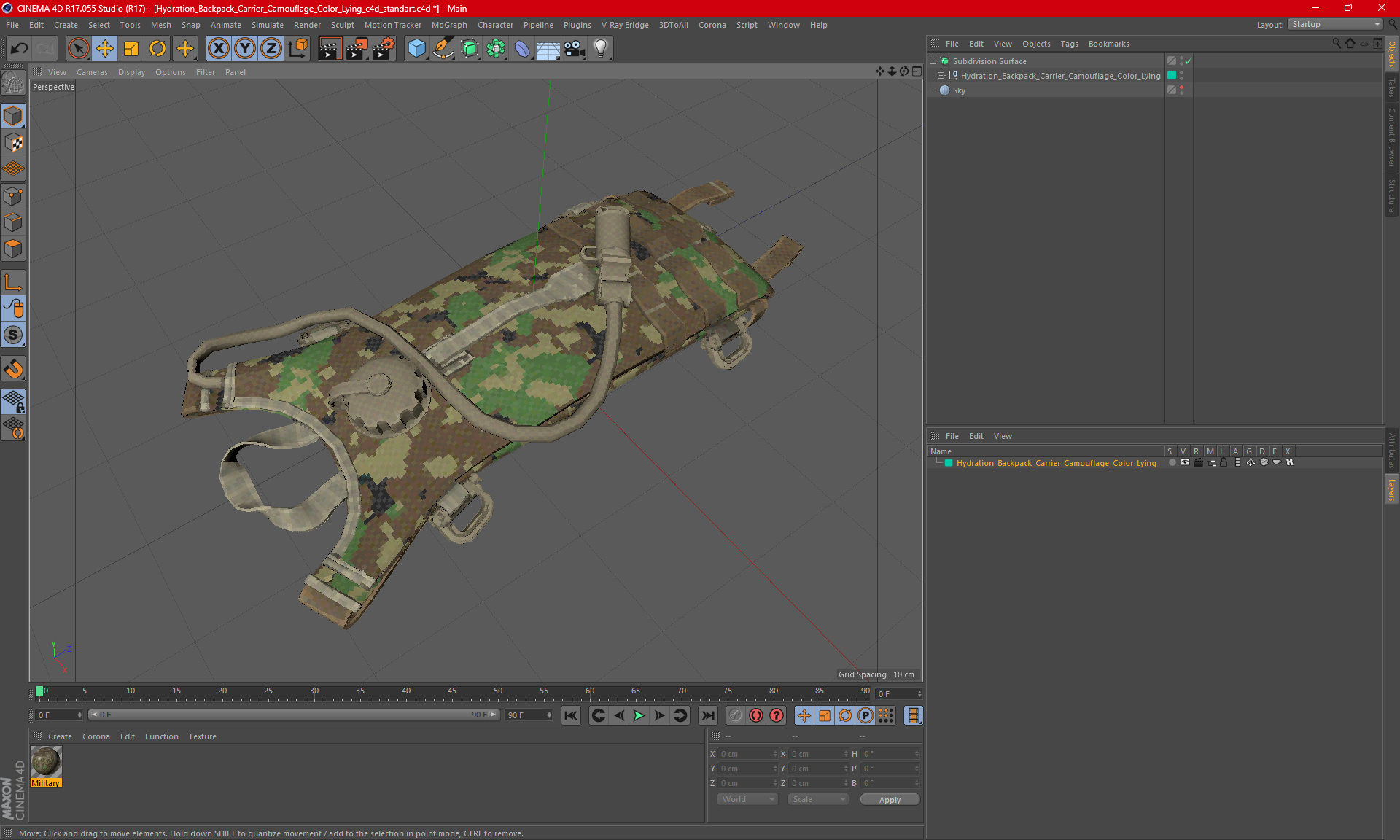Click the Undo arrow icon
Image resolution: width=1400 pixels, height=840 pixels.
click(x=20, y=49)
